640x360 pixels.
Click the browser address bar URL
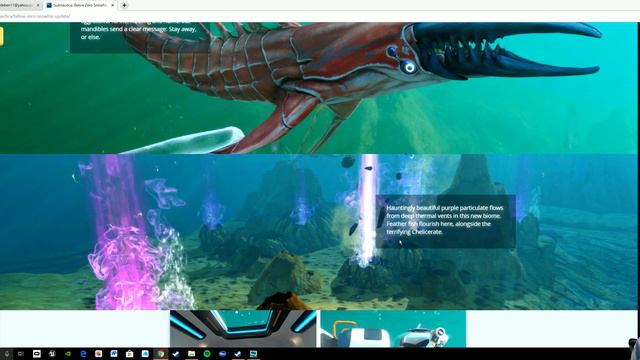coord(35,16)
